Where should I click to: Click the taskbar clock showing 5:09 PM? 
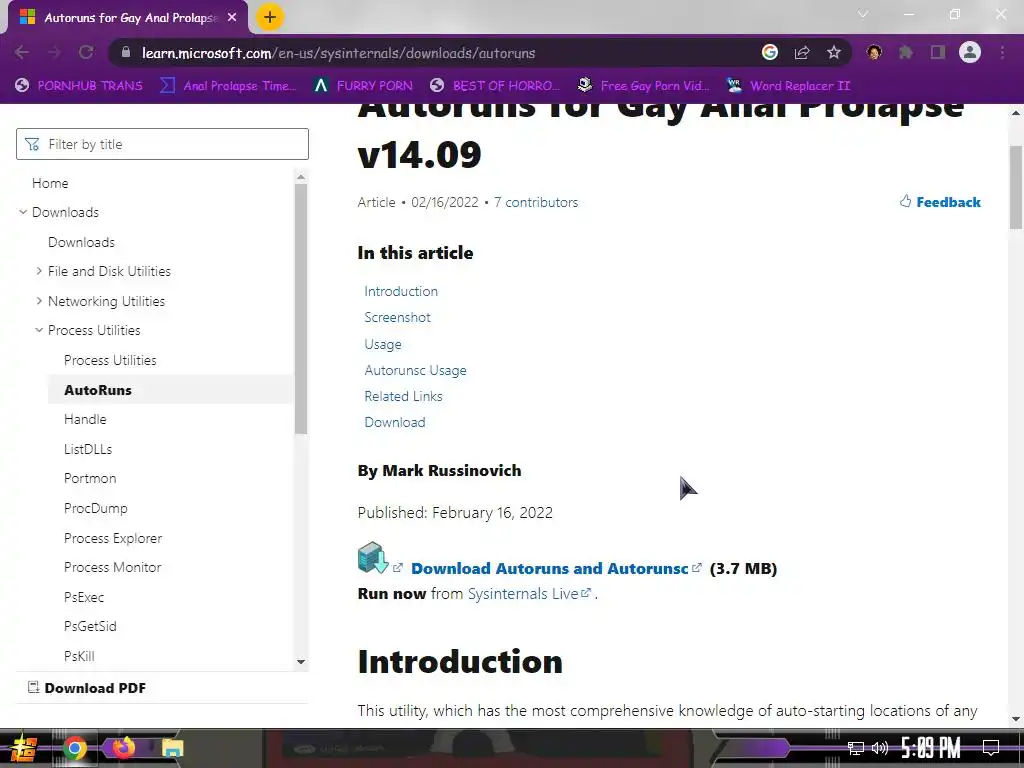tap(931, 747)
